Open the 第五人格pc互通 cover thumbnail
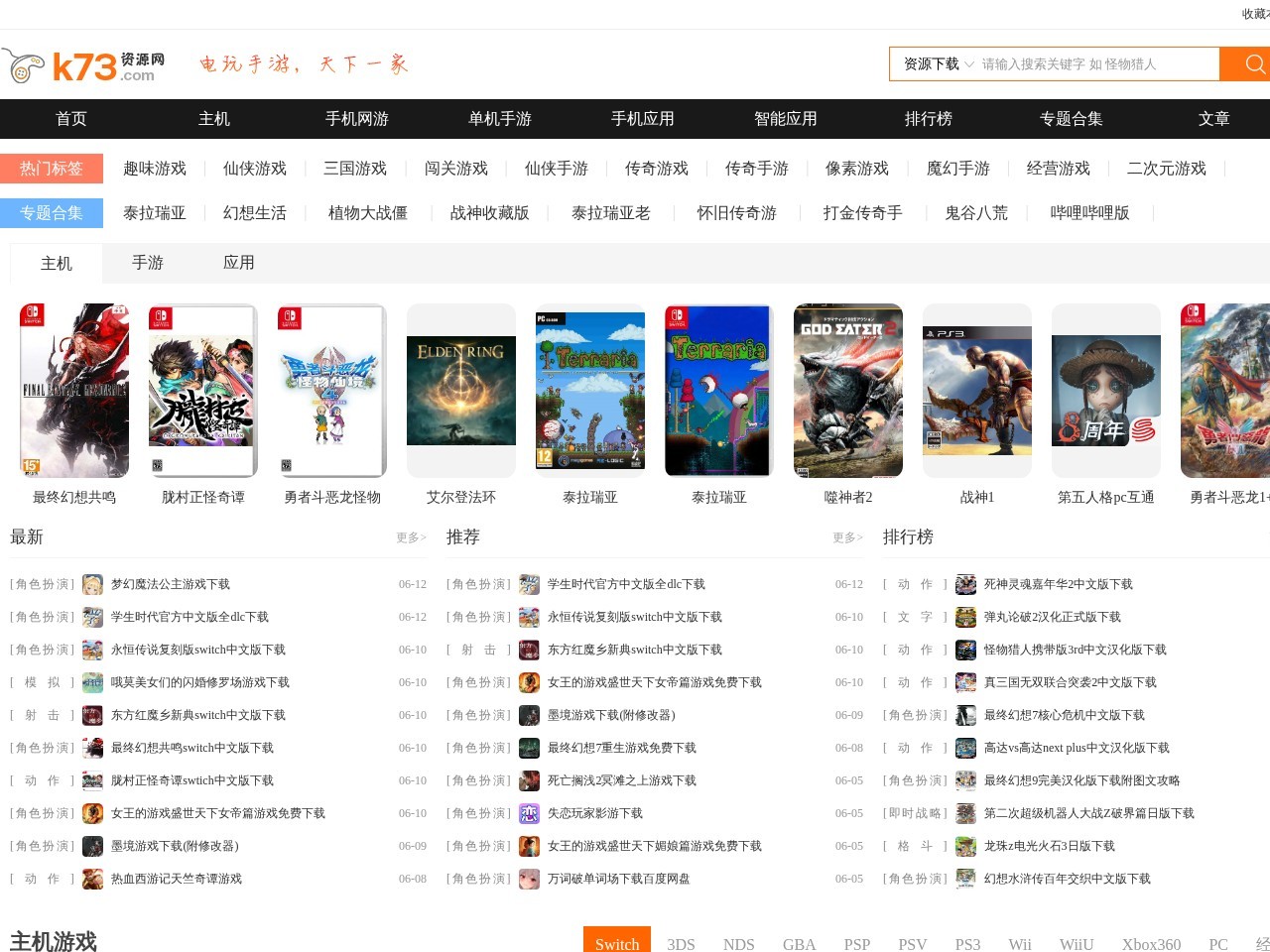 [x=1106, y=391]
